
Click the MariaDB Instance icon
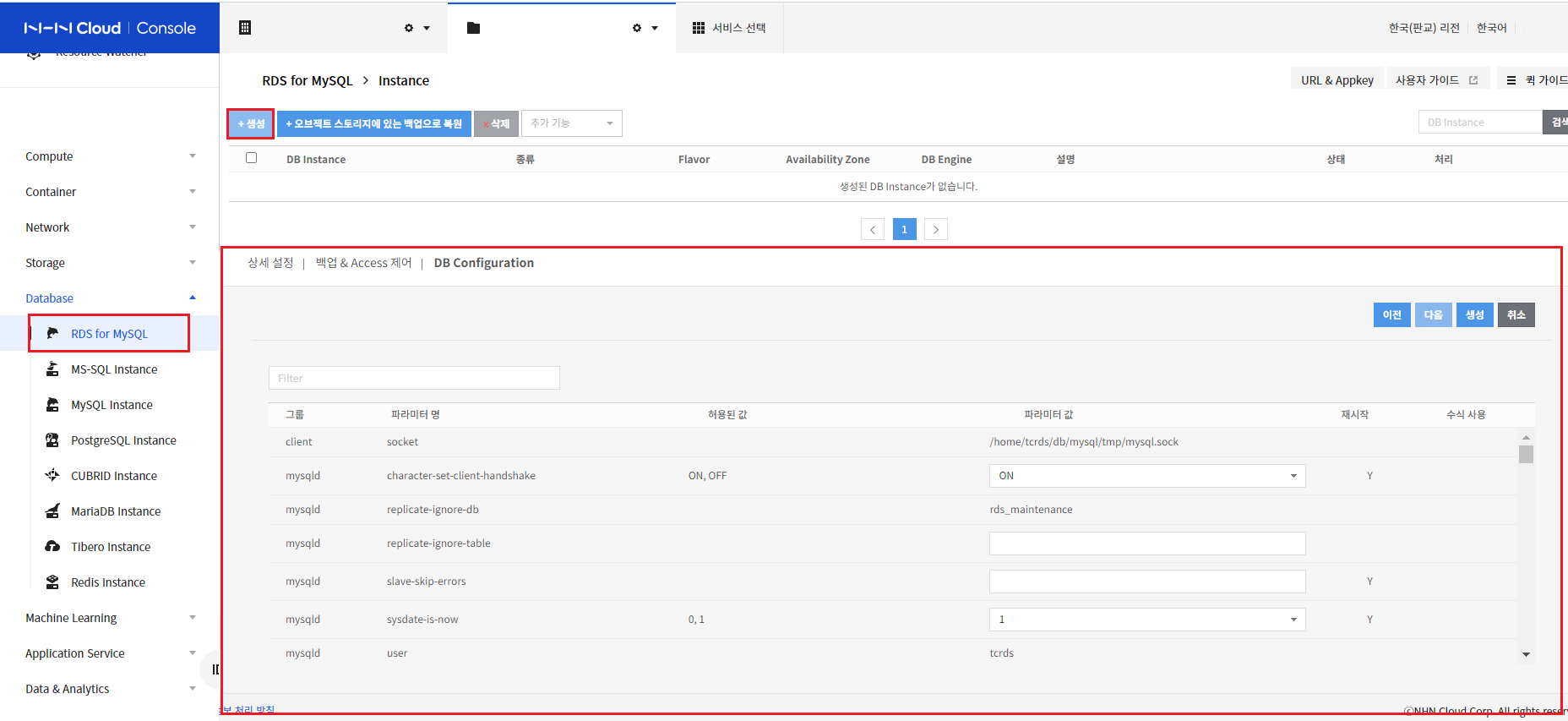pos(52,511)
